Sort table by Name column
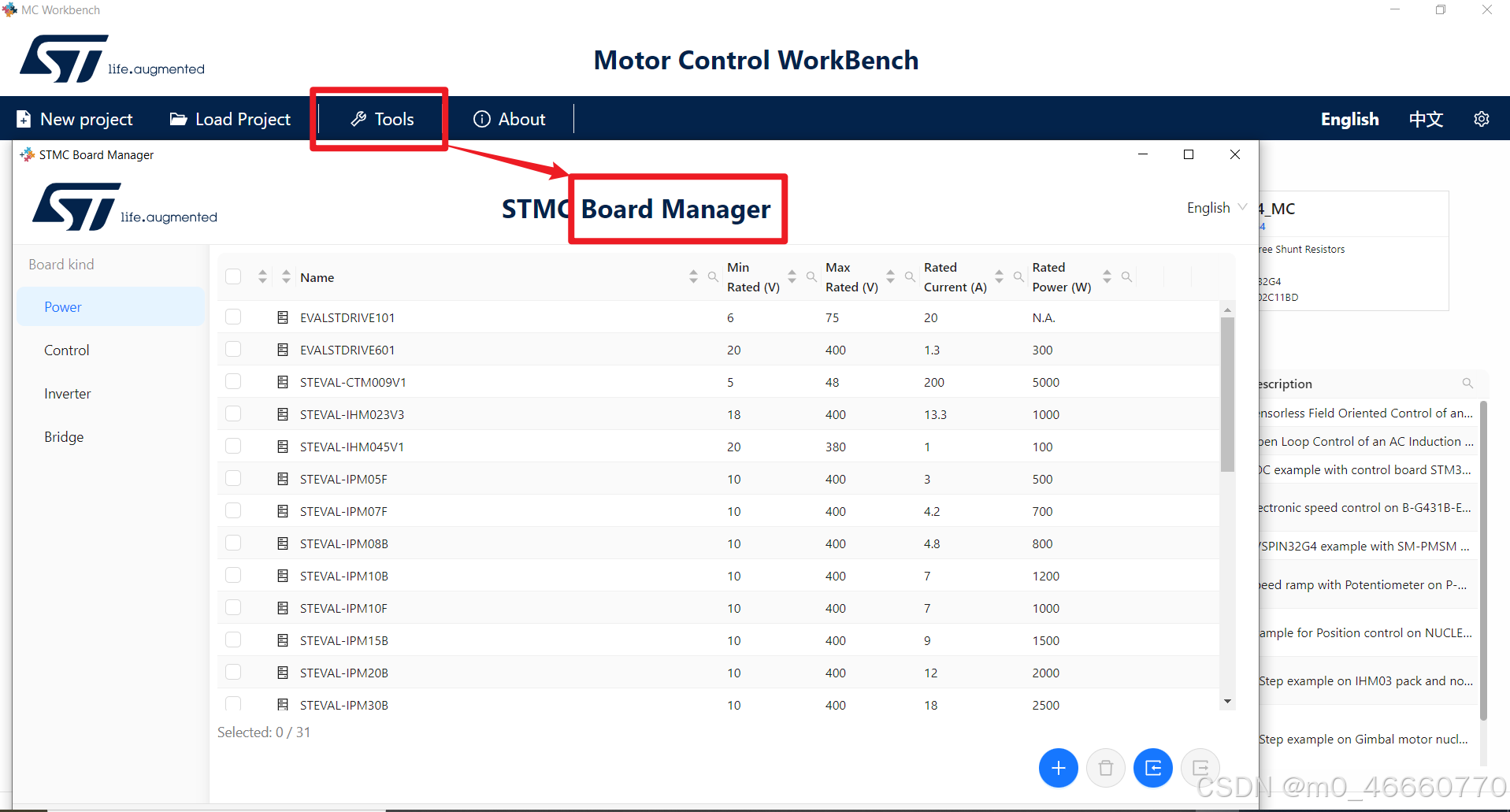The width and height of the screenshot is (1510, 812). 693,276
